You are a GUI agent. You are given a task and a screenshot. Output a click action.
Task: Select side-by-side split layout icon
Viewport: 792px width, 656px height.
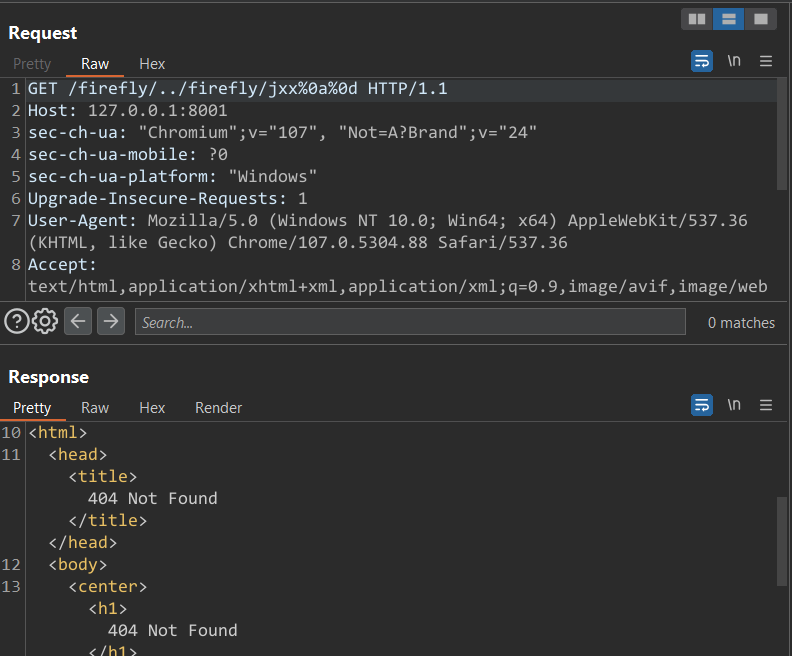(x=697, y=19)
